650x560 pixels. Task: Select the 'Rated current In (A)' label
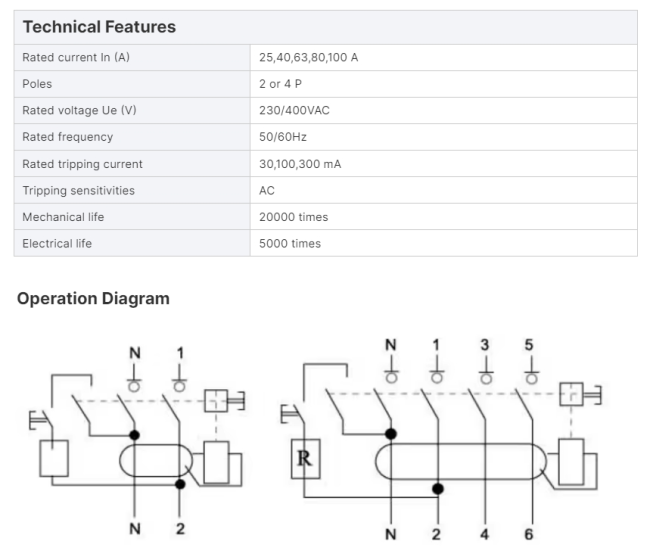pos(76,57)
